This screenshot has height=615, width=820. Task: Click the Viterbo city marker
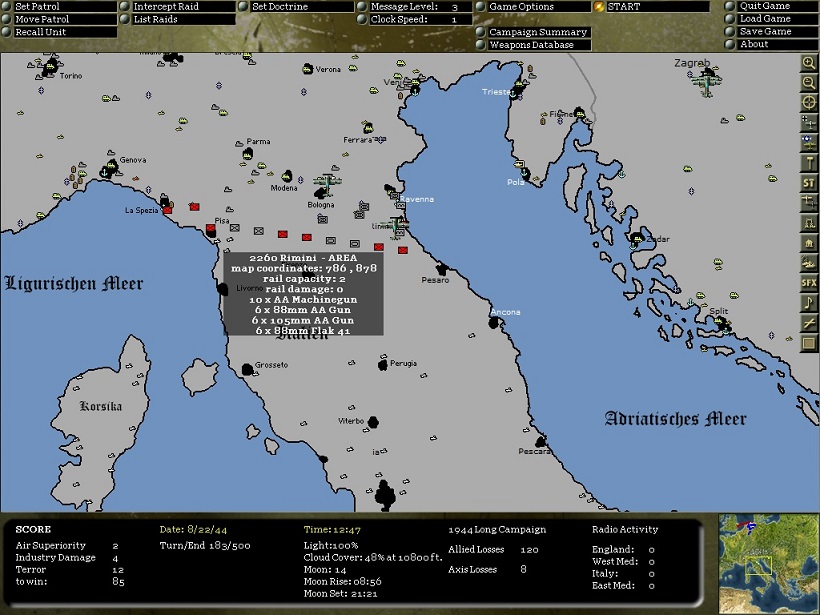[x=373, y=422]
